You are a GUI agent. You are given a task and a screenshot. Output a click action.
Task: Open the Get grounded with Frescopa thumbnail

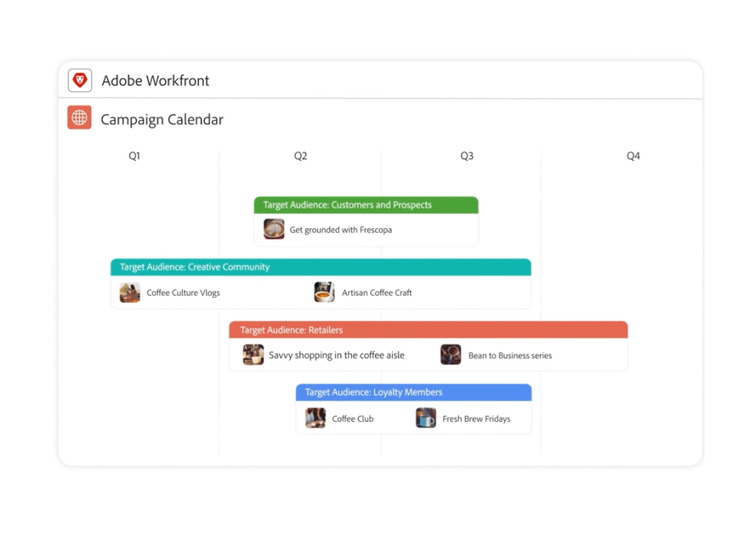click(274, 229)
